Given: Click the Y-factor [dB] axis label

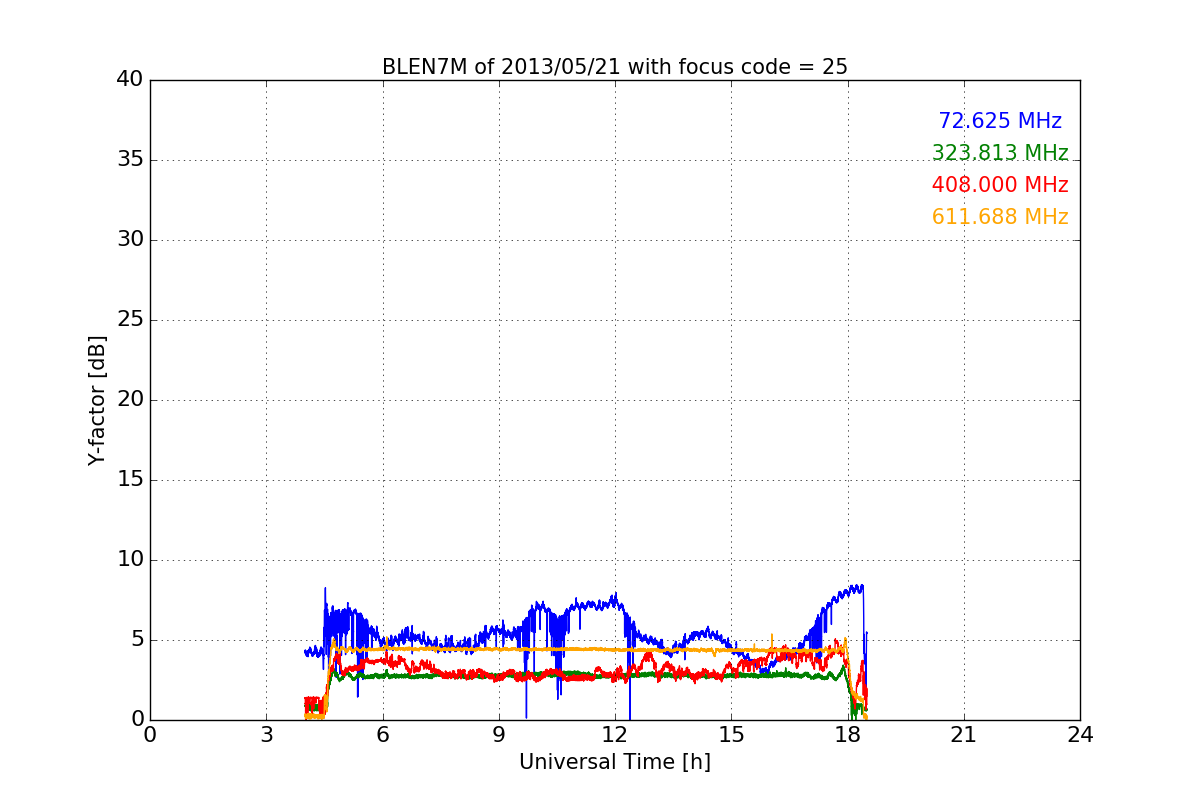Looking at the screenshot, I should click(x=97, y=400).
